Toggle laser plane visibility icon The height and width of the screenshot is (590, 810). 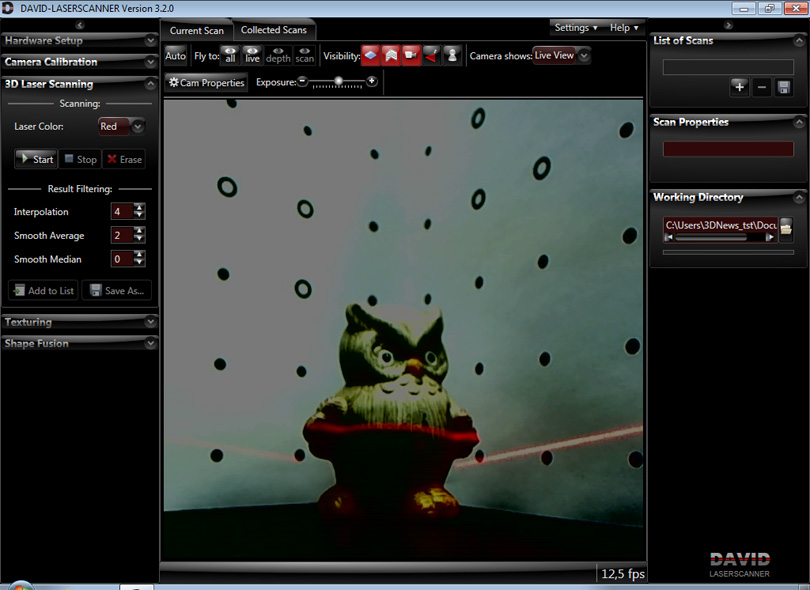pos(431,55)
